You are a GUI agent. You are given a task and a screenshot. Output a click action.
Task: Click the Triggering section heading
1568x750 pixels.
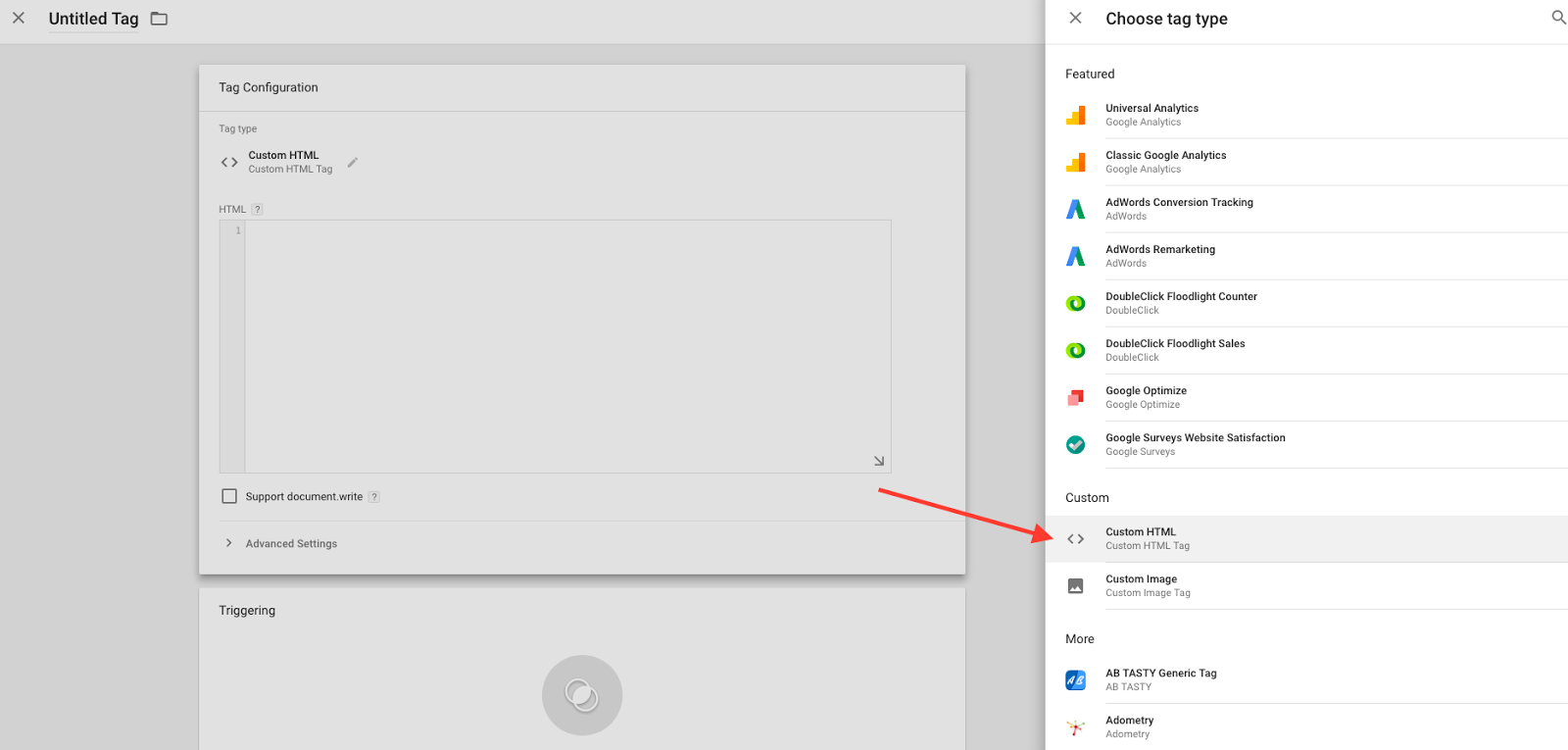point(247,610)
